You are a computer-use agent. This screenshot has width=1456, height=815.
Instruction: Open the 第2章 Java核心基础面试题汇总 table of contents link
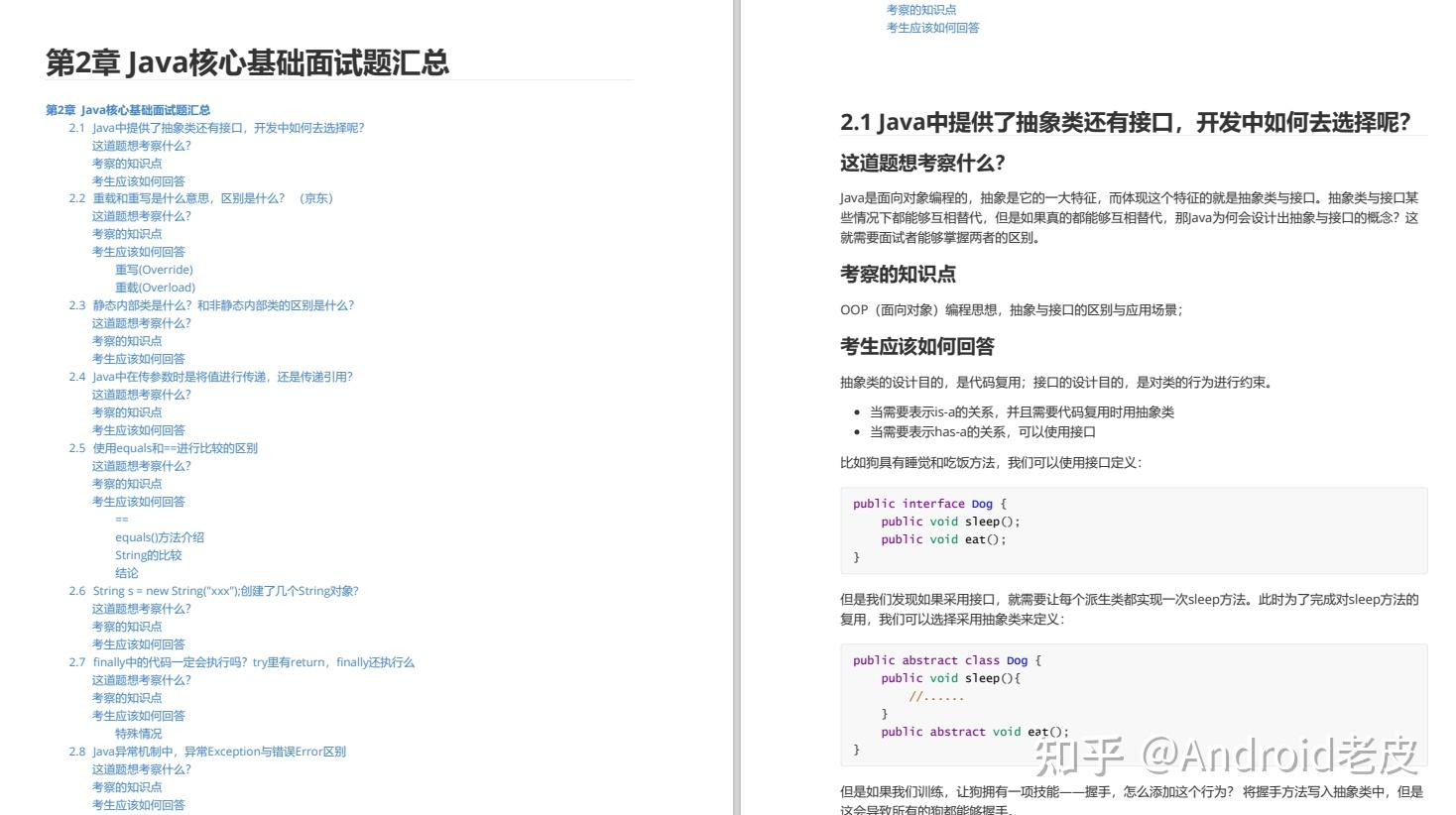[x=128, y=110]
